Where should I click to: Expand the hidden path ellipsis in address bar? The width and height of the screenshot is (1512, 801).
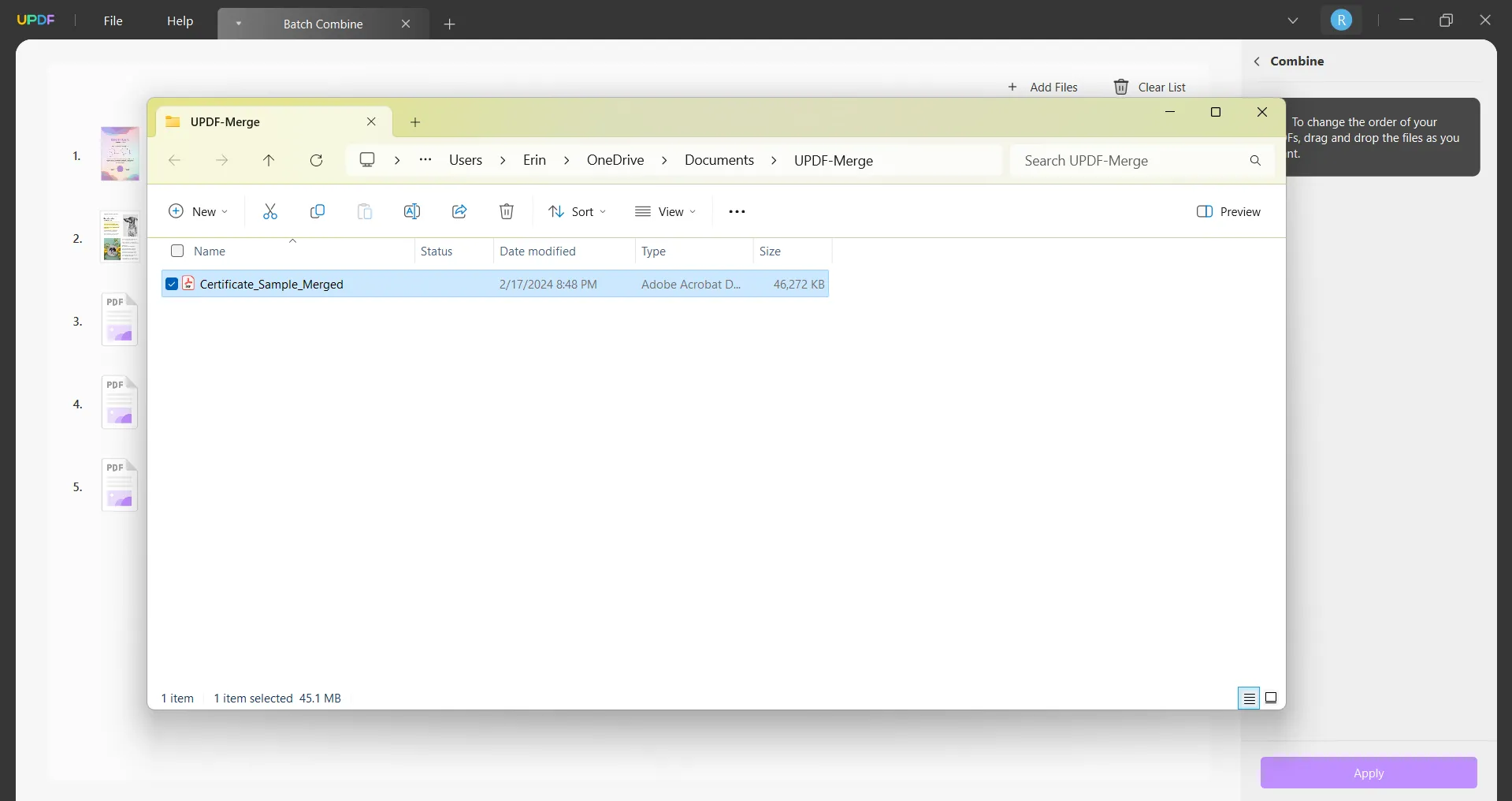(425, 160)
